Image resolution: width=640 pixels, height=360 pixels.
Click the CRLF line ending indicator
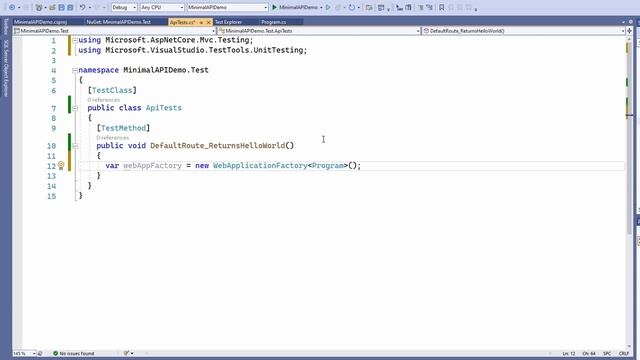click(624, 353)
